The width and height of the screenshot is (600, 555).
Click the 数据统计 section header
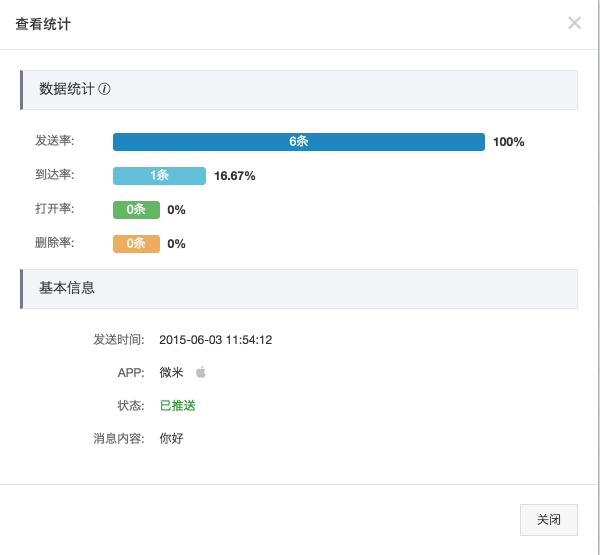click(67, 89)
